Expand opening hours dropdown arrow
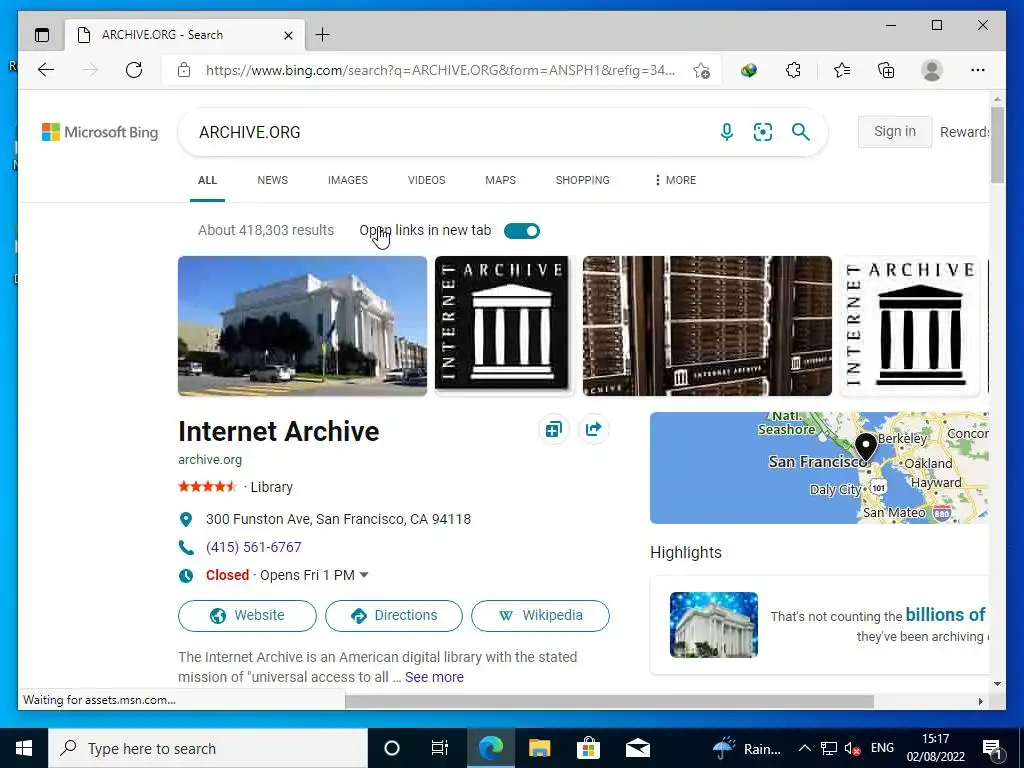 click(x=364, y=575)
